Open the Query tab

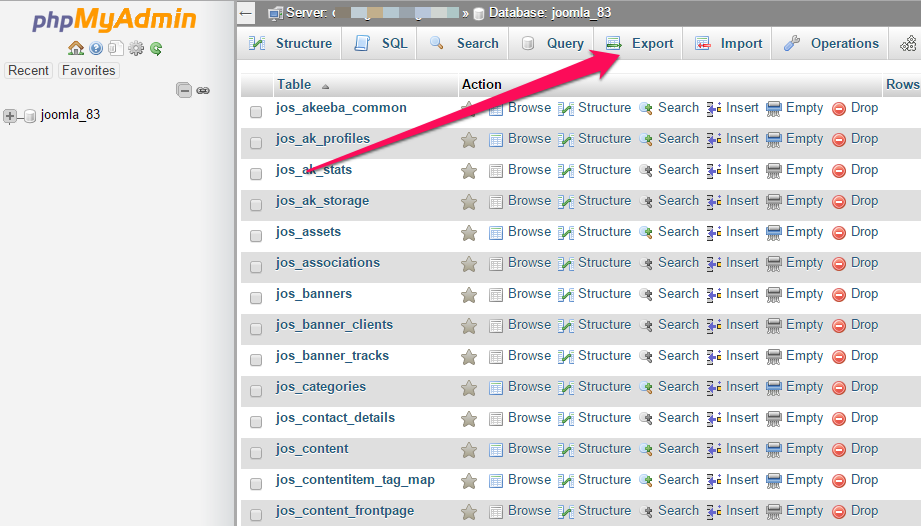tap(552, 43)
